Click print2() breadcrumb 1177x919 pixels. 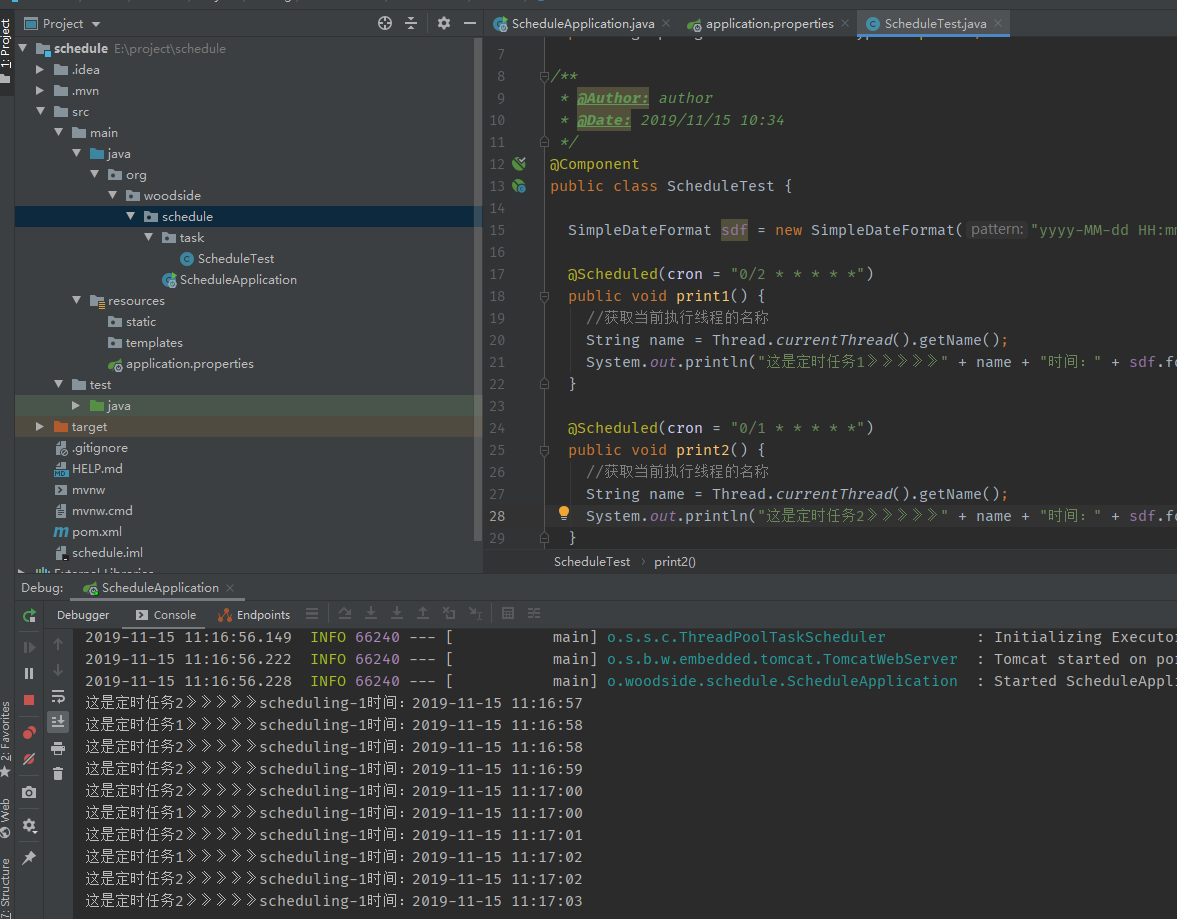674,562
